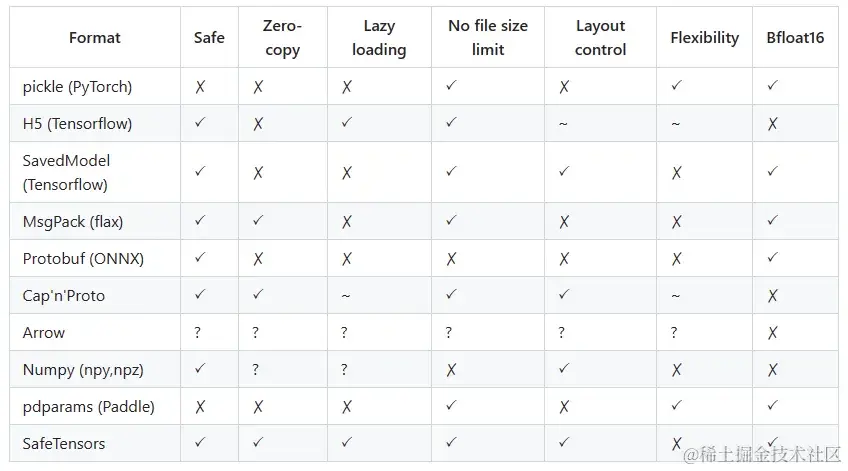Click the Protobuf (ONNX) row label

pyautogui.click(x=83, y=258)
